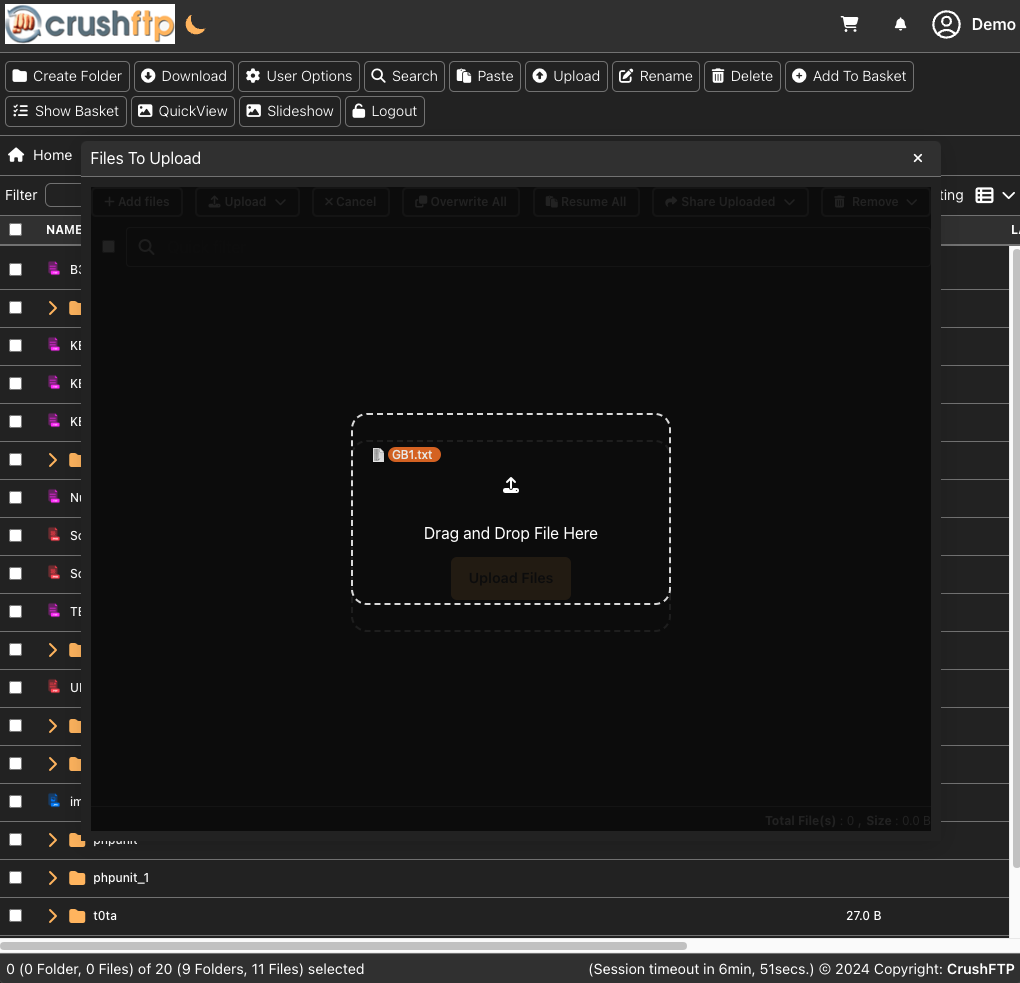Viewport: 1020px width, 983px height.
Task: Click the vertical scrollbar on the right
Action: pos(1015,557)
